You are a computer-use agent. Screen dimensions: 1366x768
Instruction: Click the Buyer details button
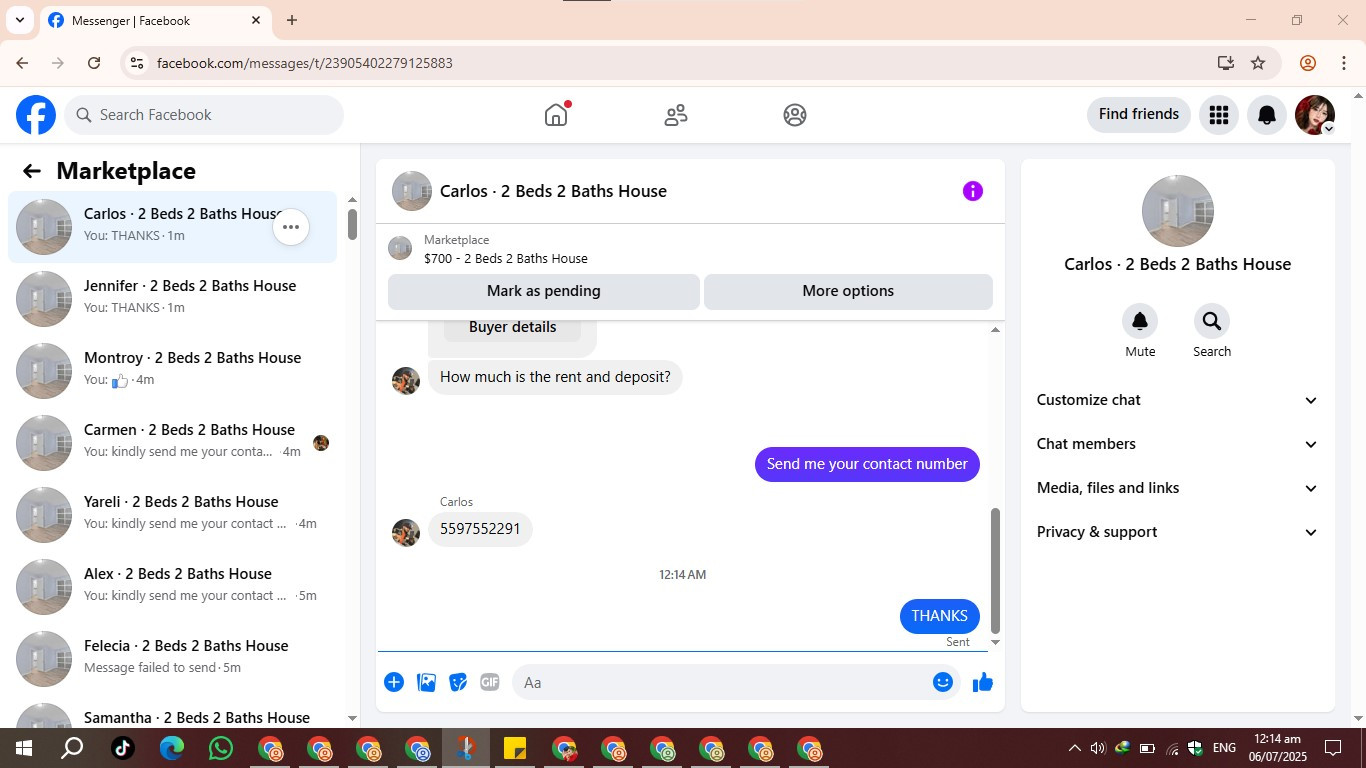click(512, 327)
